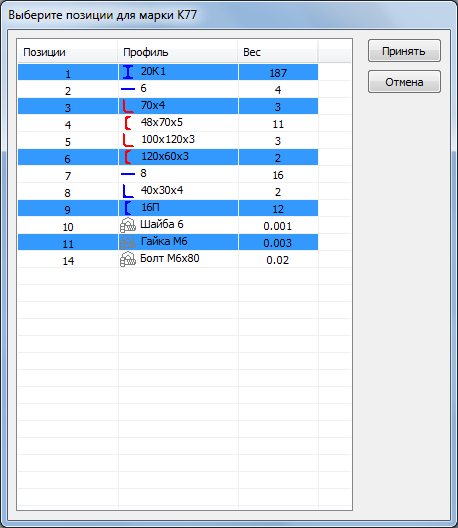Click weight value 187
The height and width of the screenshot is (528, 458).
pos(278,73)
